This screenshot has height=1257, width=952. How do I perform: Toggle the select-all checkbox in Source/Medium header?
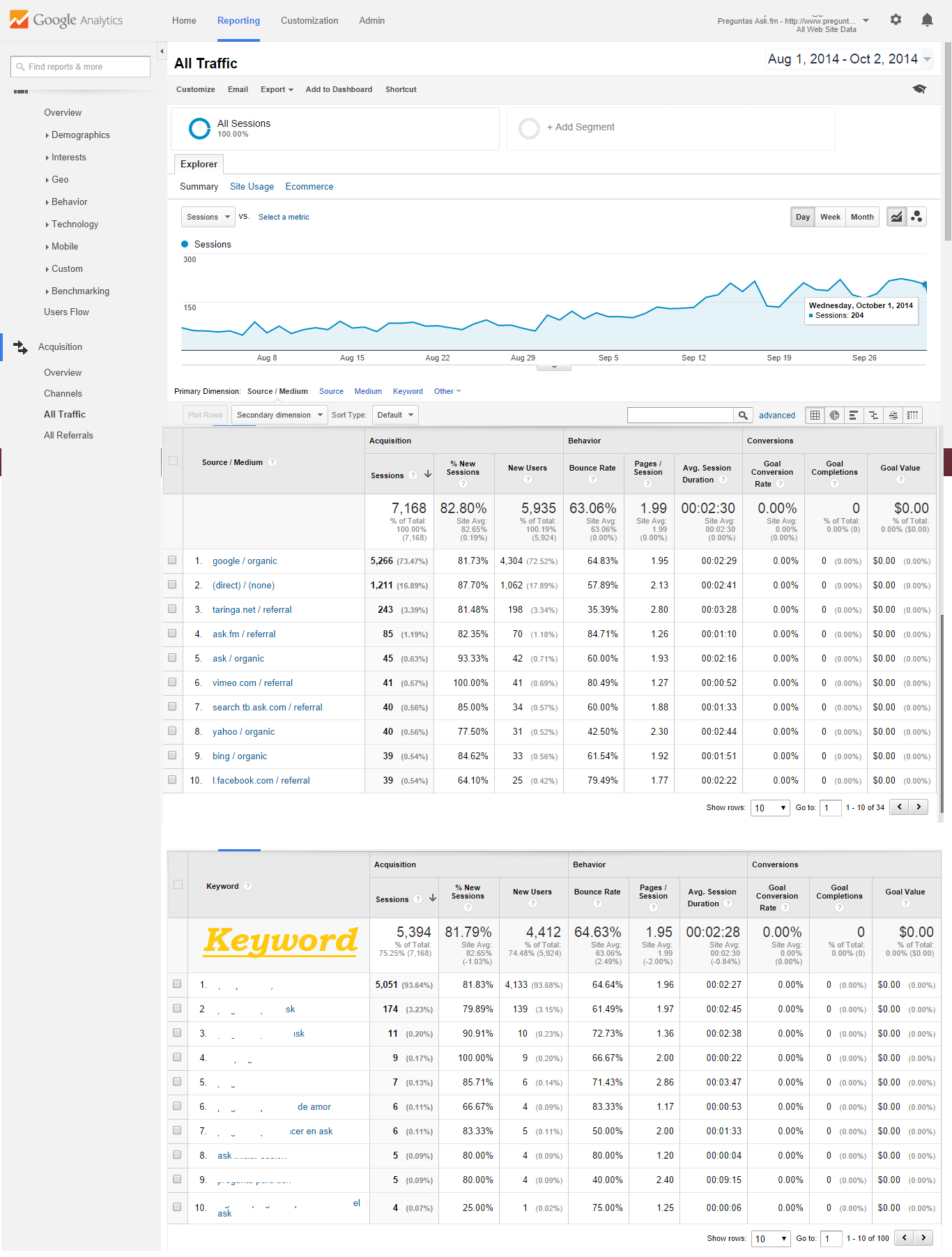pos(173,460)
